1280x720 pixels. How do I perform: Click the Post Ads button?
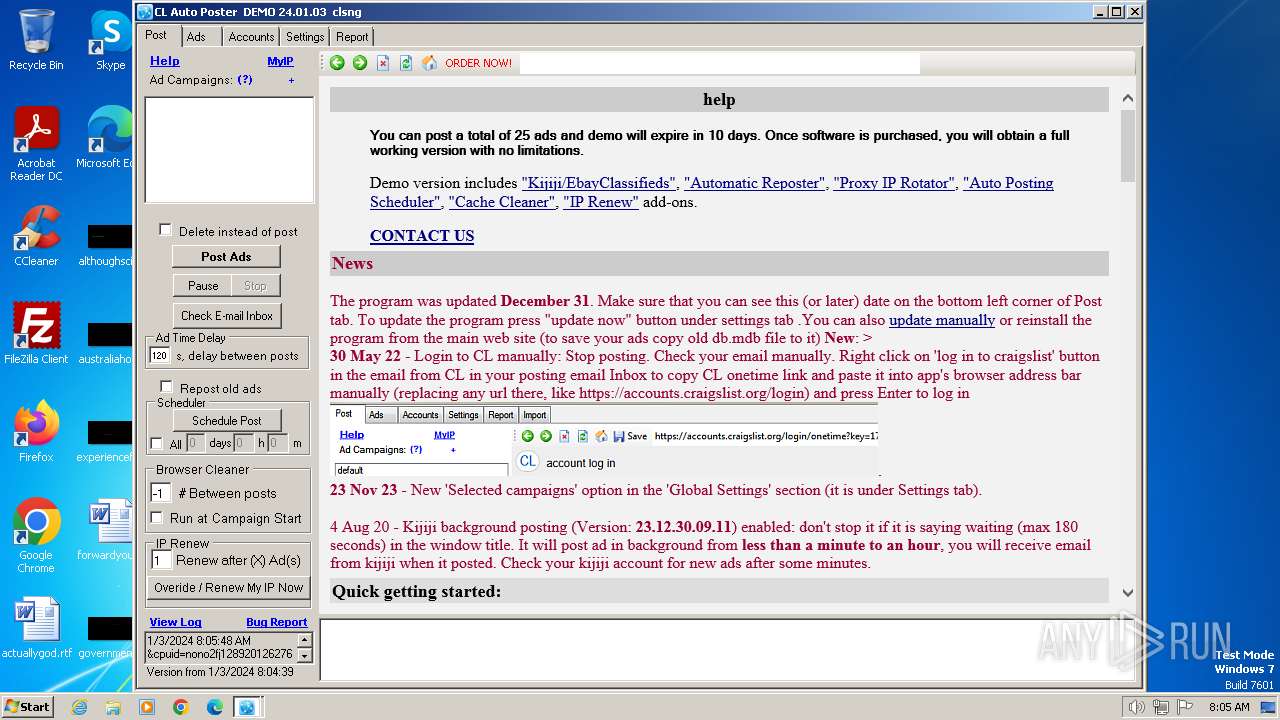tap(226, 256)
